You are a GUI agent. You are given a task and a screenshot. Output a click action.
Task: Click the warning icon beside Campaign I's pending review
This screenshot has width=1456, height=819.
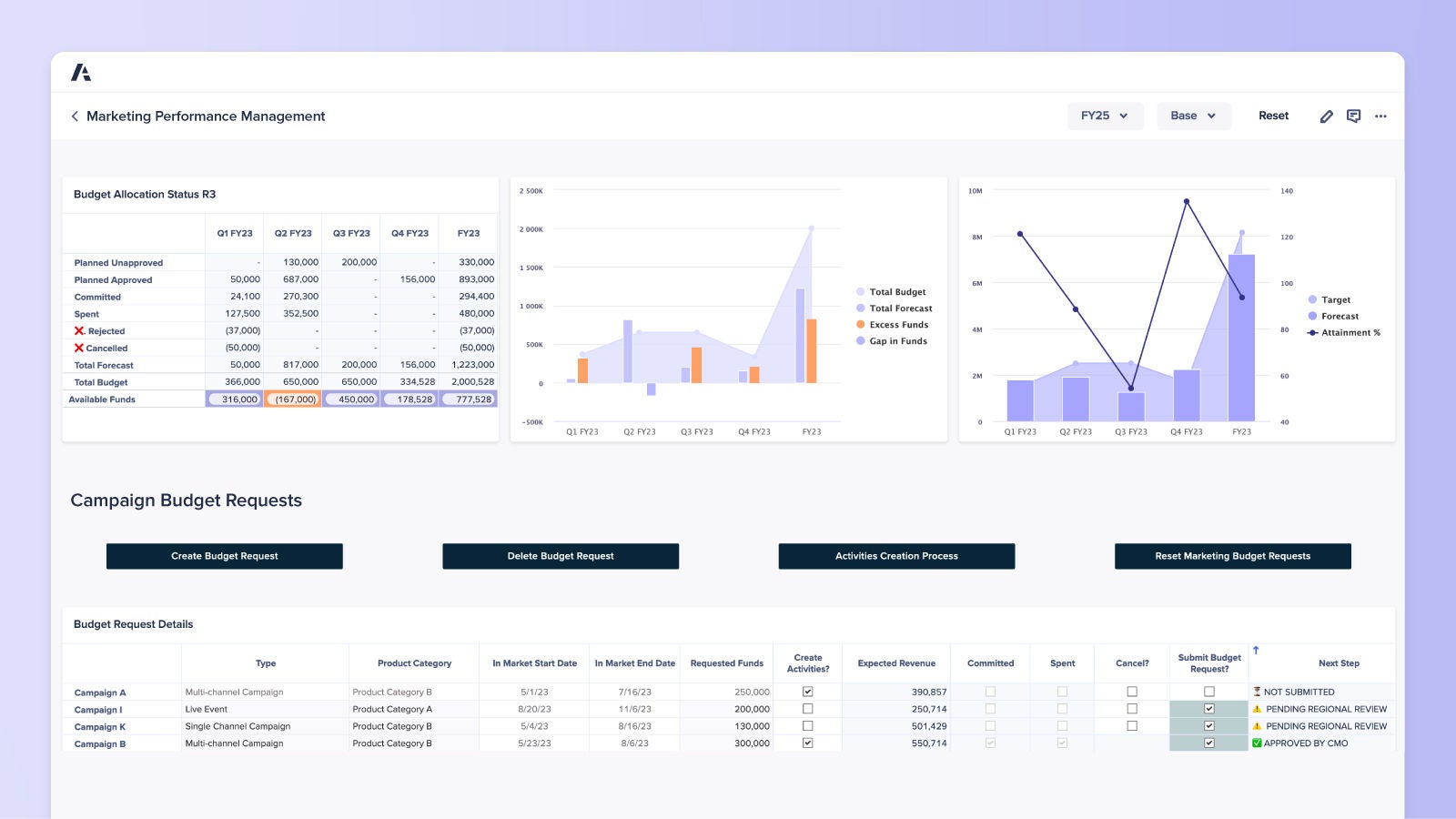(x=1258, y=709)
